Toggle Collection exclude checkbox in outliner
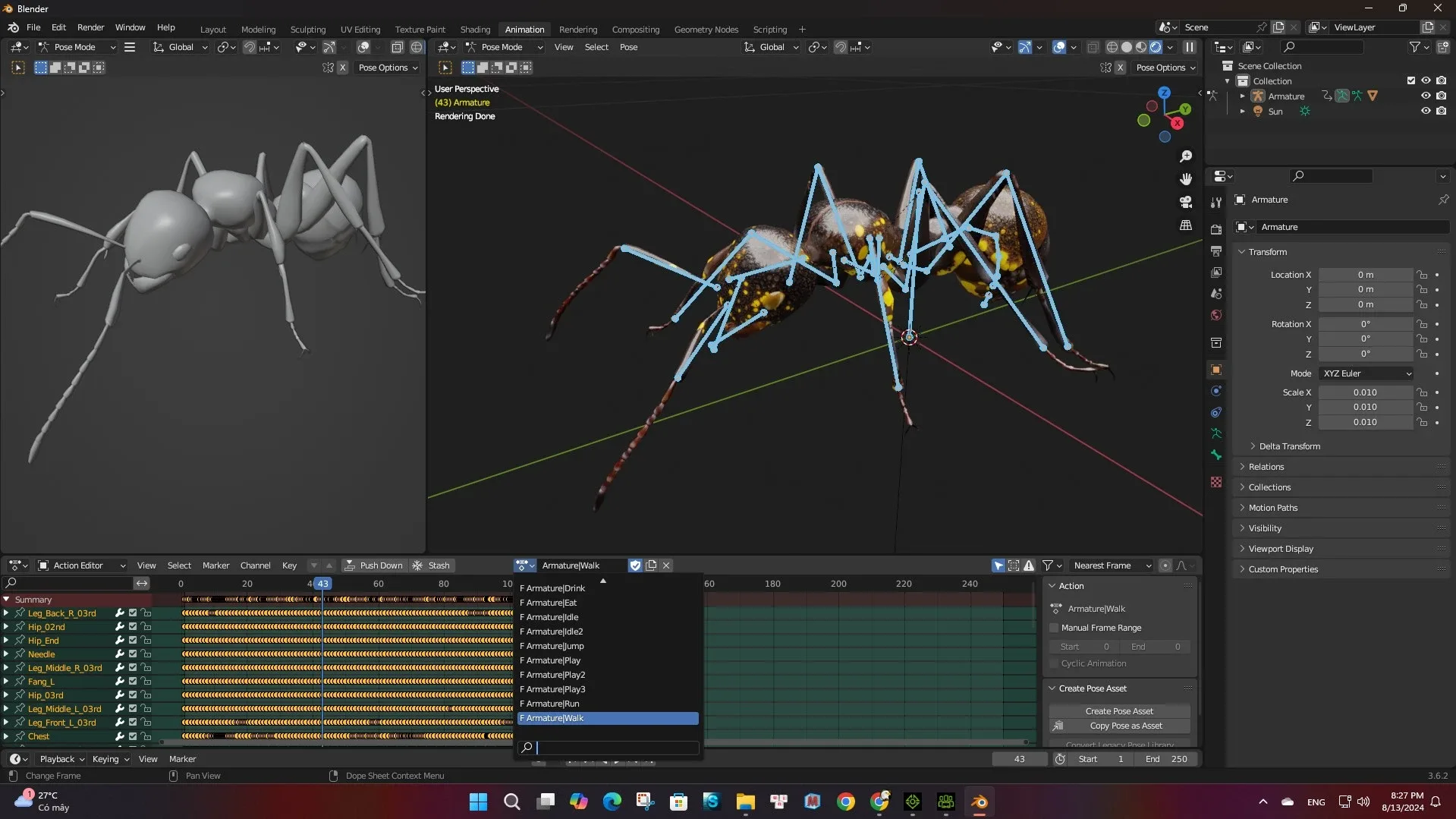Screen dimensions: 1456x819 [1411, 81]
